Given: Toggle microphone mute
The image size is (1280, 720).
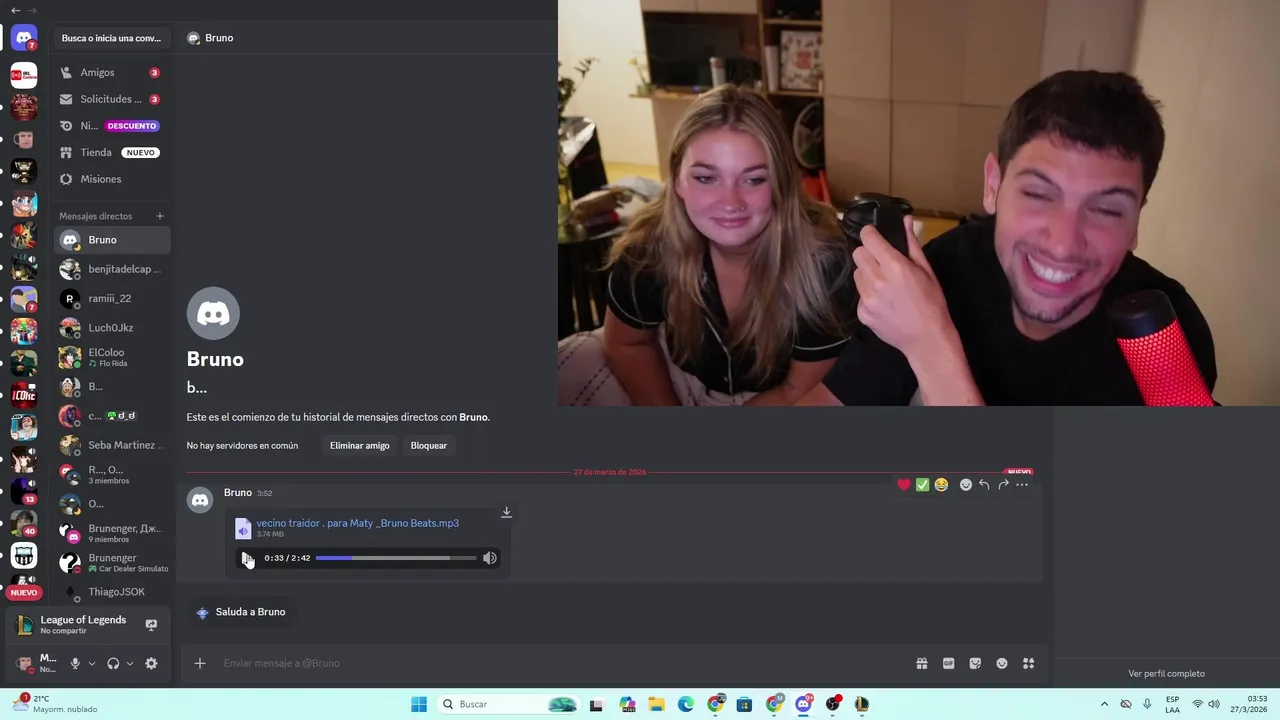Looking at the screenshot, I should click(x=75, y=663).
